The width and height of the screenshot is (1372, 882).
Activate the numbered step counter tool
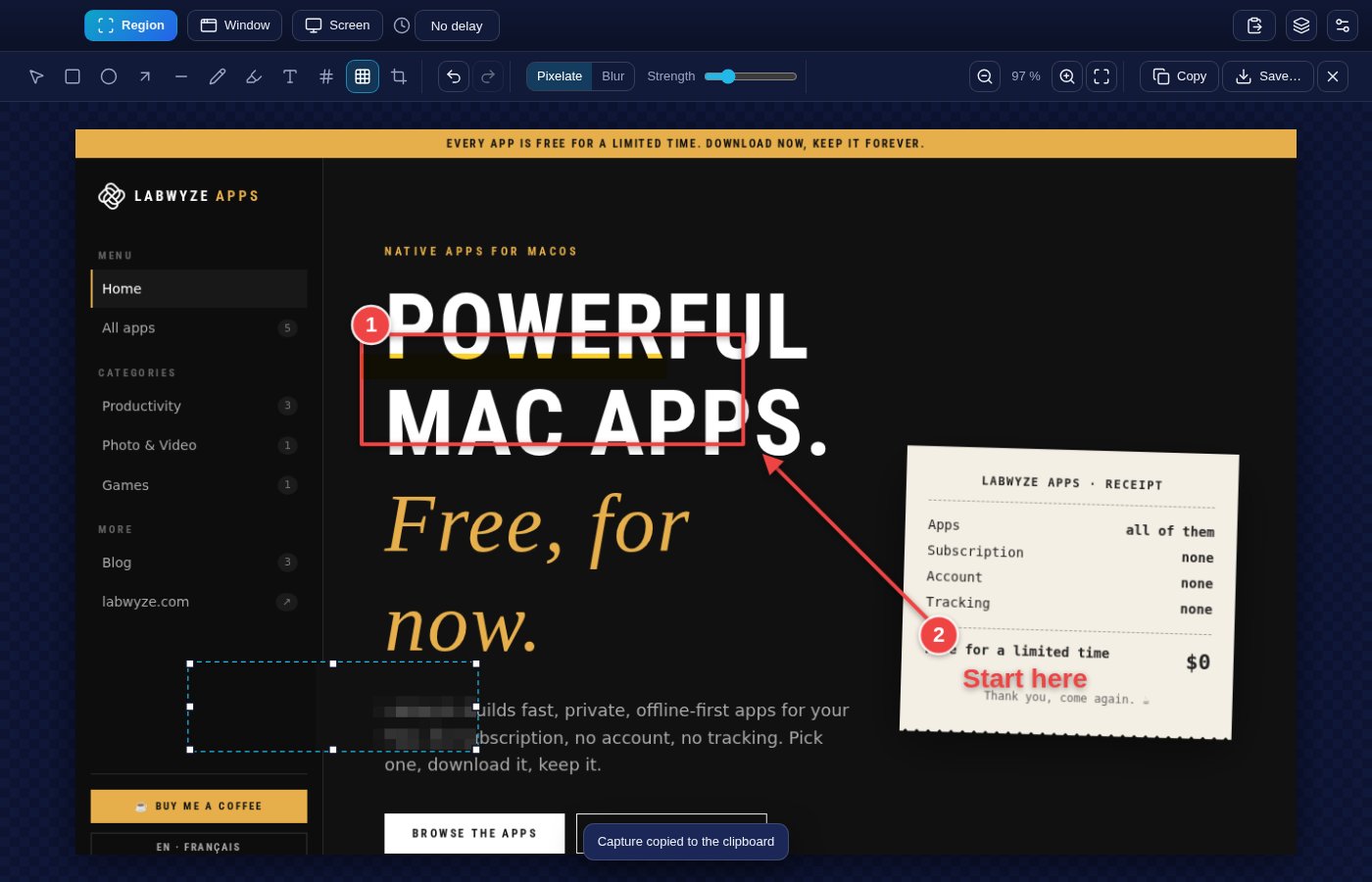(326, 76)
